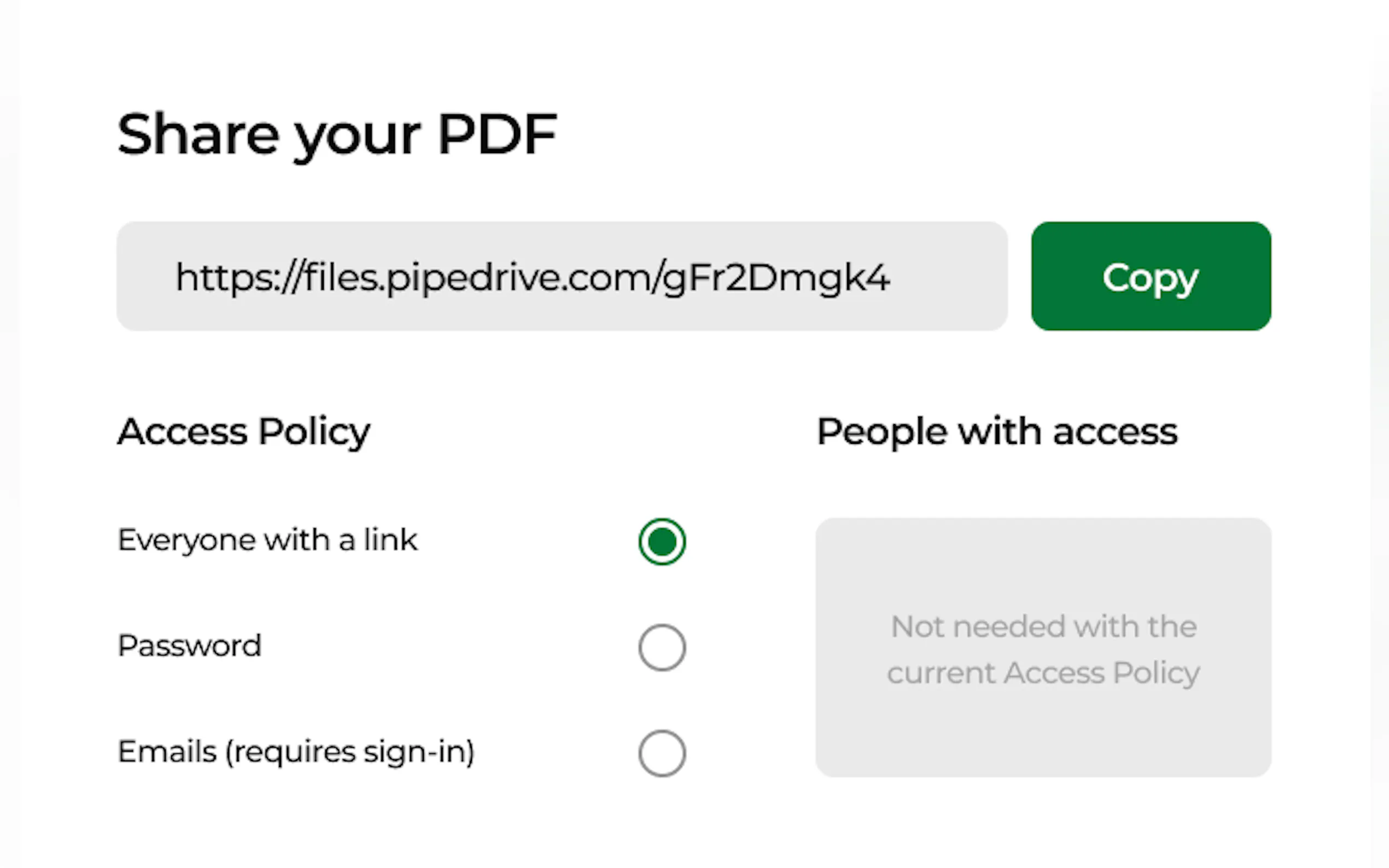Click the "gFr2Dmgk4" code in the link
The height and width of the screenshot is (868, 1389).
777,278
